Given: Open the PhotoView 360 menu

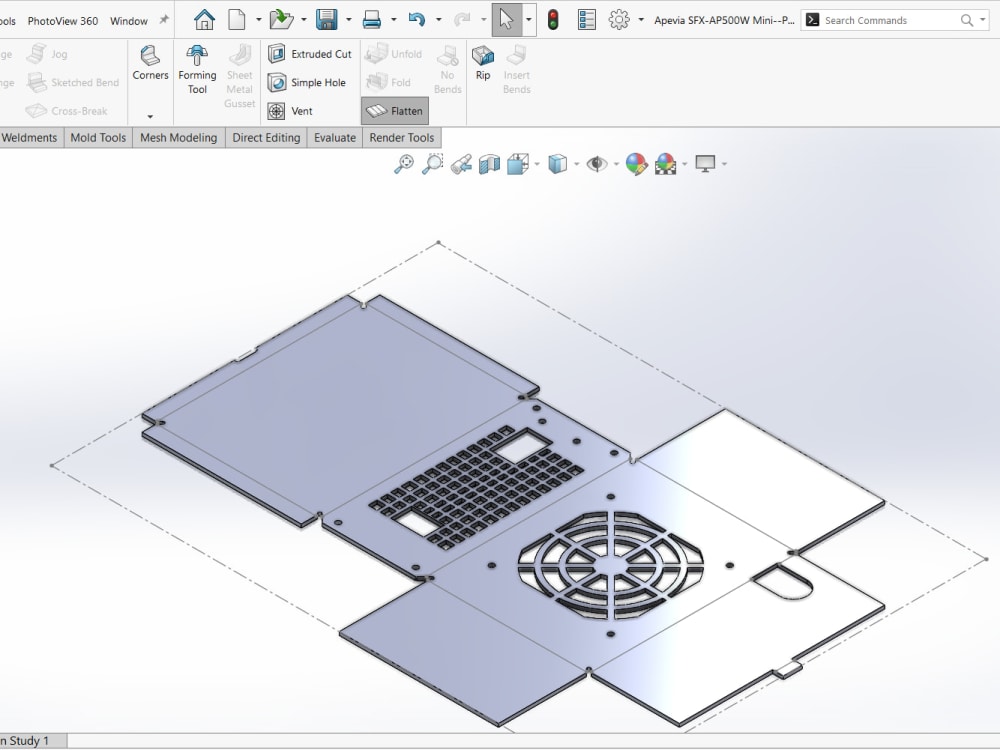Looking at the screenshot, I should 62,21.
